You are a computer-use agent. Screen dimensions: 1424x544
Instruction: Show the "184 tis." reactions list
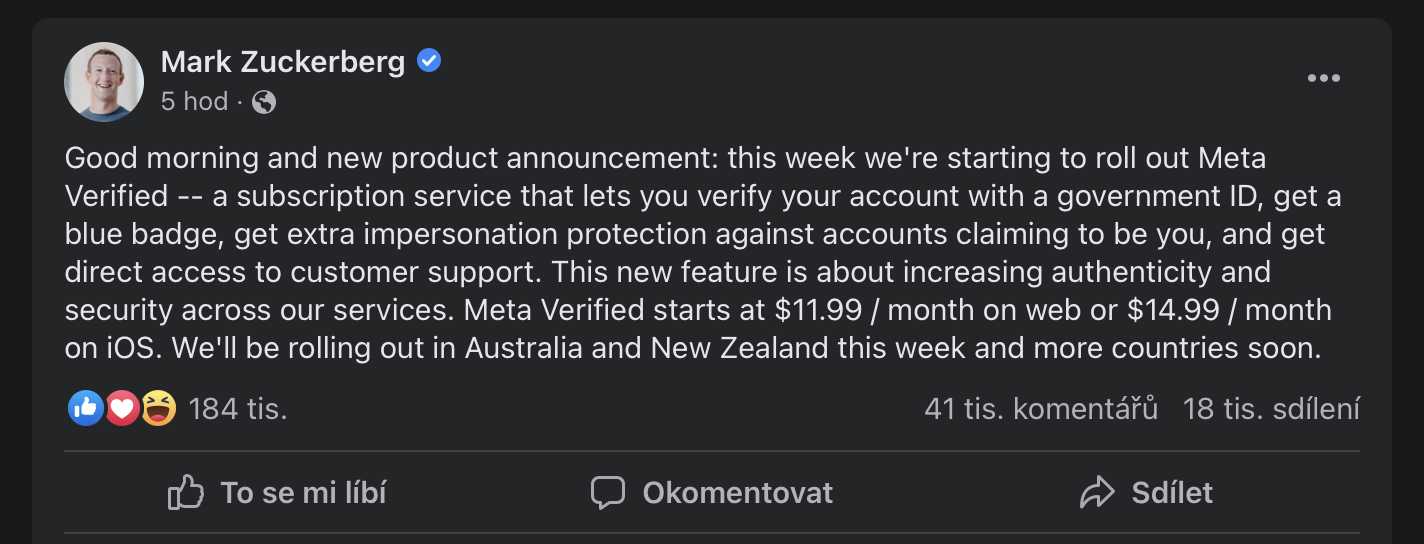pos(238,408)
